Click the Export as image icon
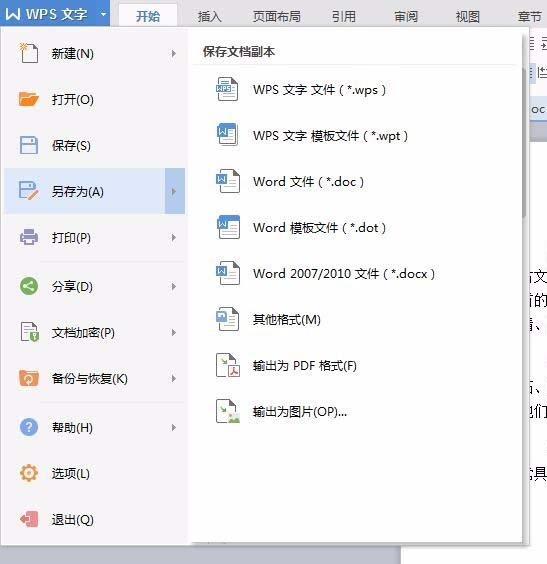The width and height of the screenshot is (547, 564). point(228,411)
